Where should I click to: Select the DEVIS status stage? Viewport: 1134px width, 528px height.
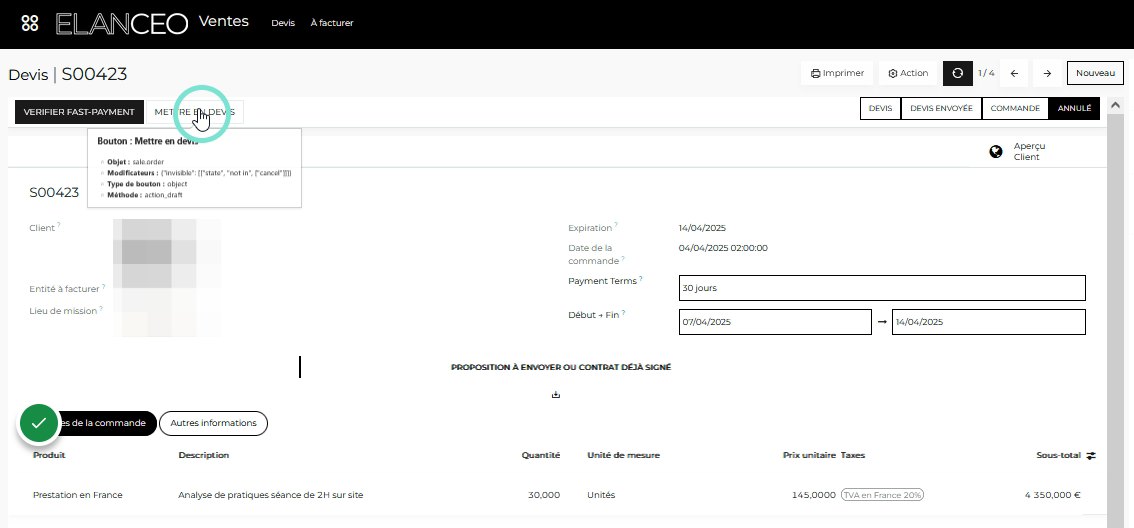[x=880, y=108]
